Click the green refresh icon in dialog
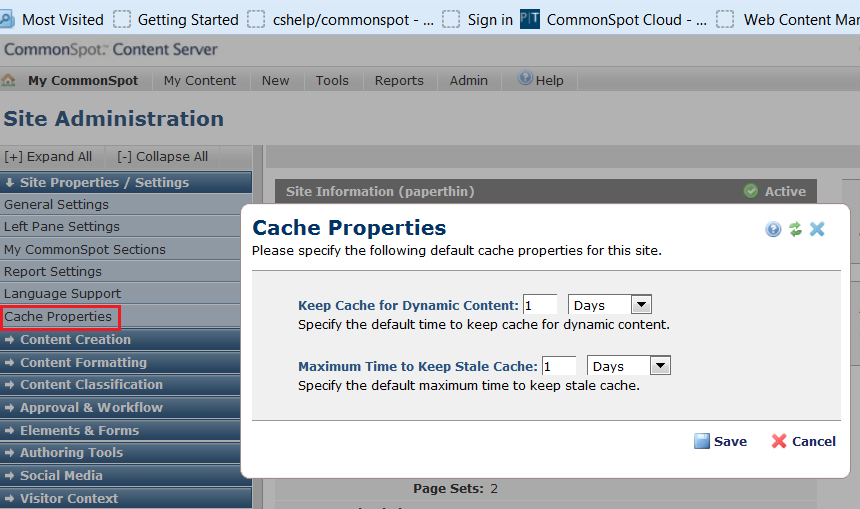The image size is (860, 509). point(795,229)
